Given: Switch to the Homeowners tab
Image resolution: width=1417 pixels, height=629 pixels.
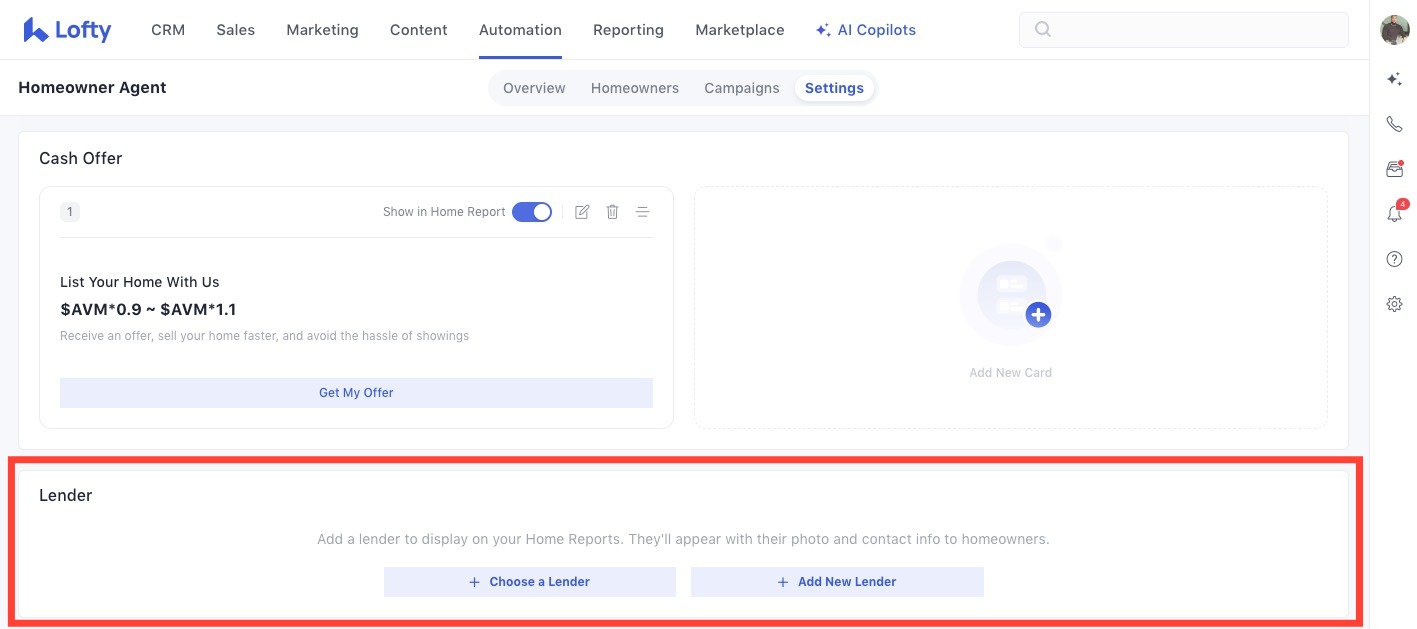Looking at the screenshot, I should point(634,88).
